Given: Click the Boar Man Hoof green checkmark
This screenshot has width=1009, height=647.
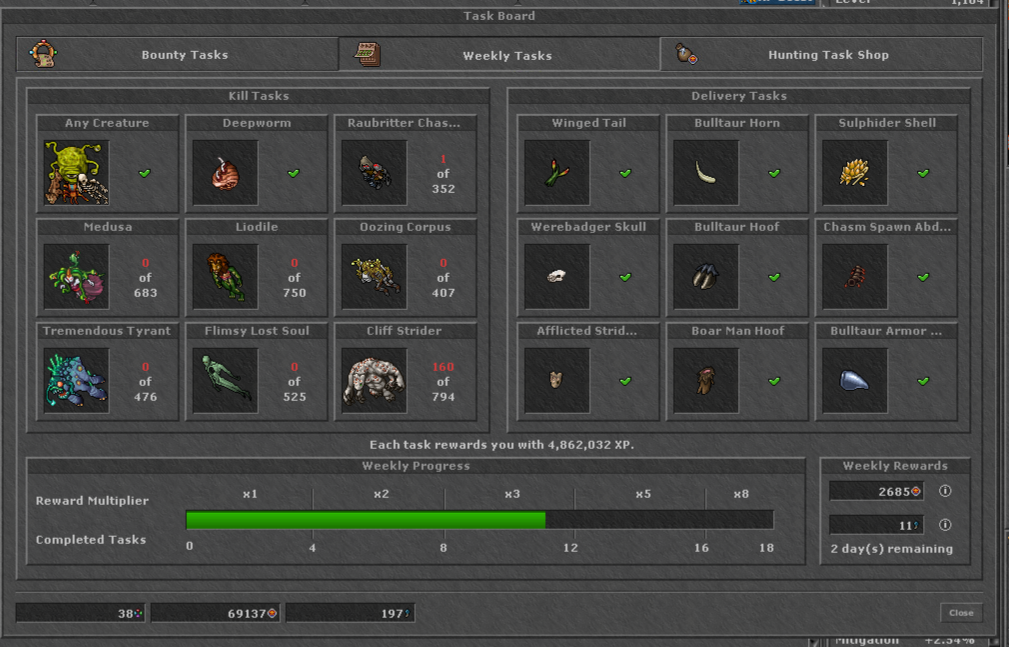Looking at the screenshot, I should click(774, 381).
